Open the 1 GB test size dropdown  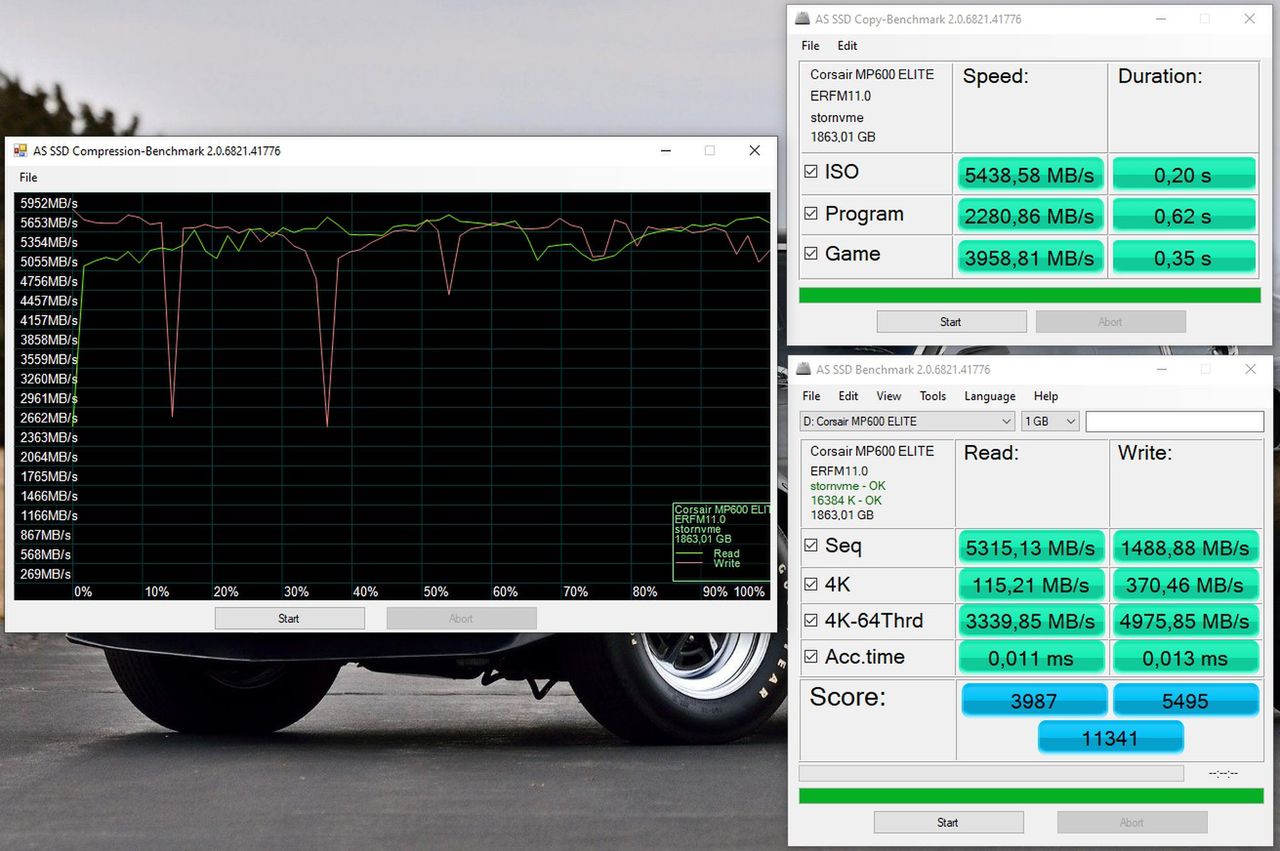(1050, 421)
